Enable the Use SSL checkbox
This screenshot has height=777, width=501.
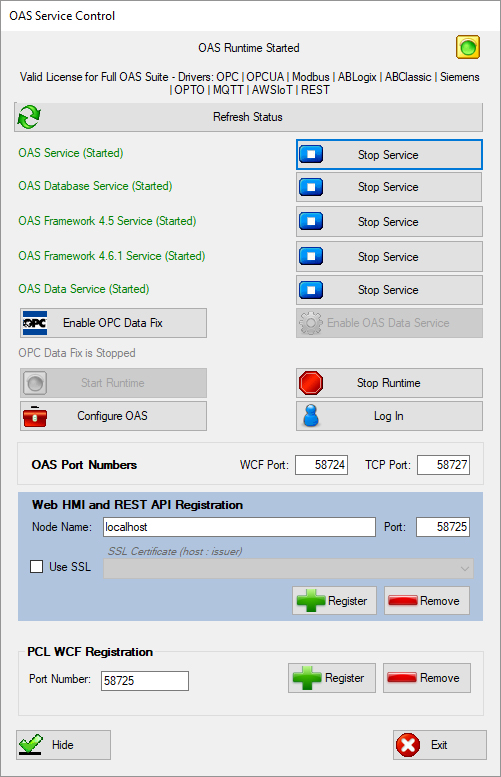coord(37,566)
